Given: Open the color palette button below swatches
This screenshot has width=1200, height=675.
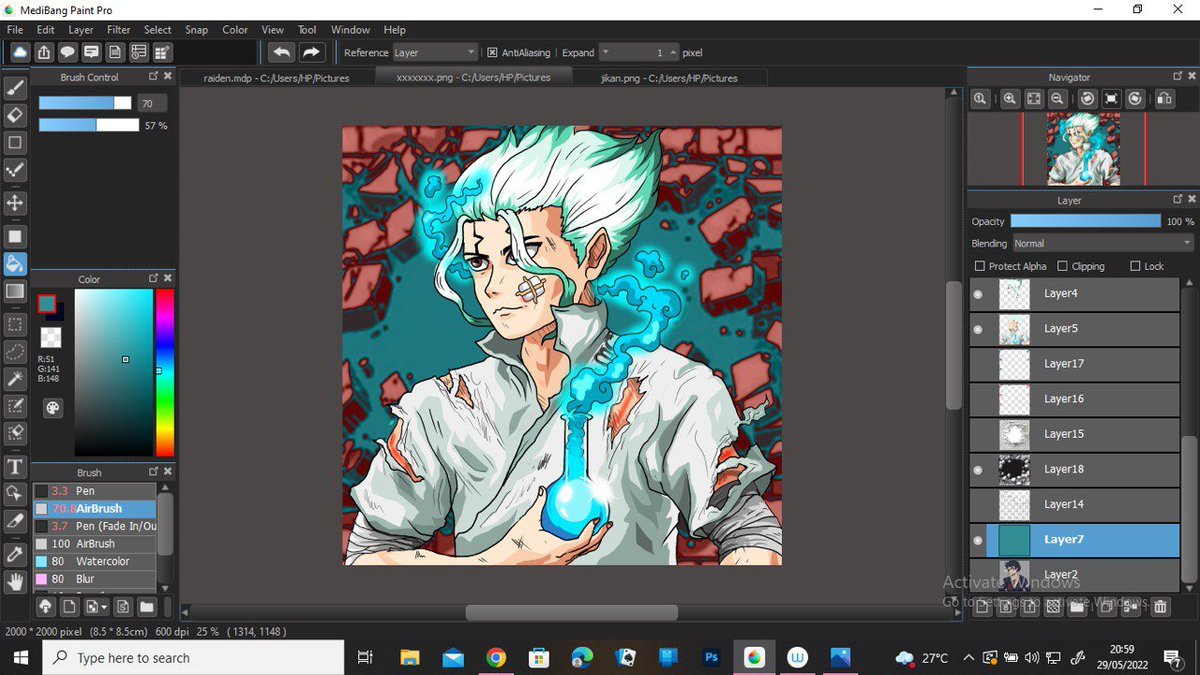Looking at the screenshot, I should pos(52,408).
